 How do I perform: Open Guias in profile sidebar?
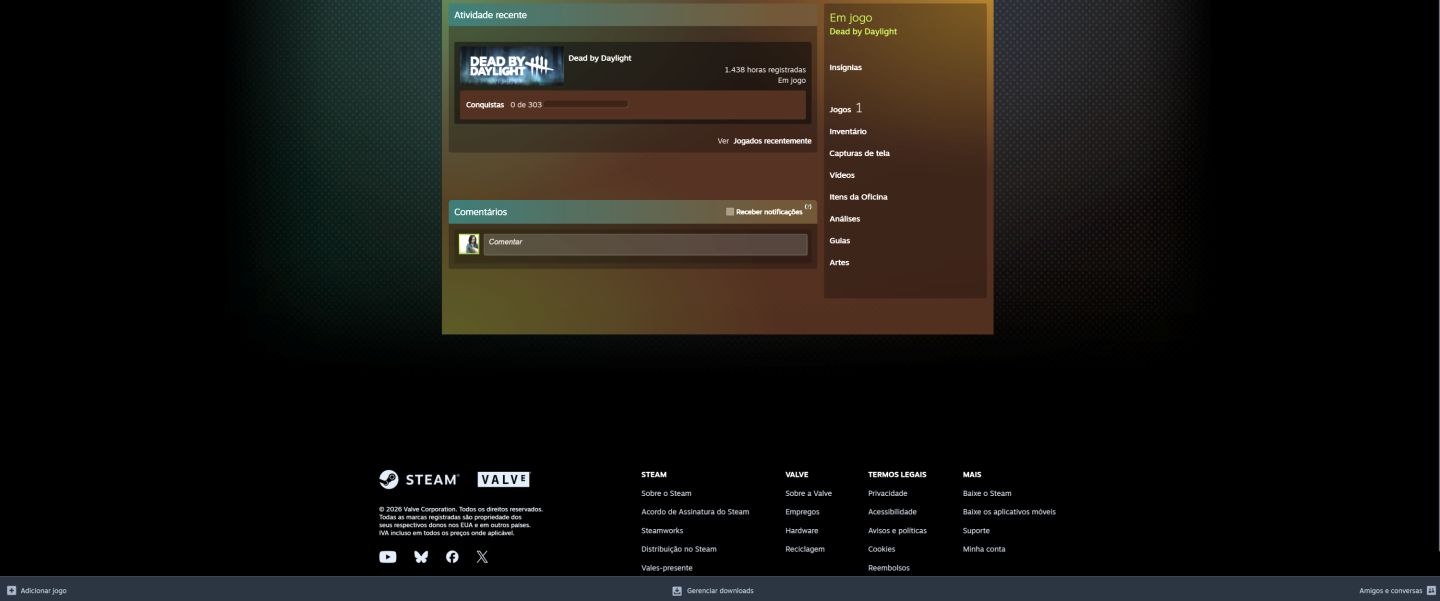(840, 241)
